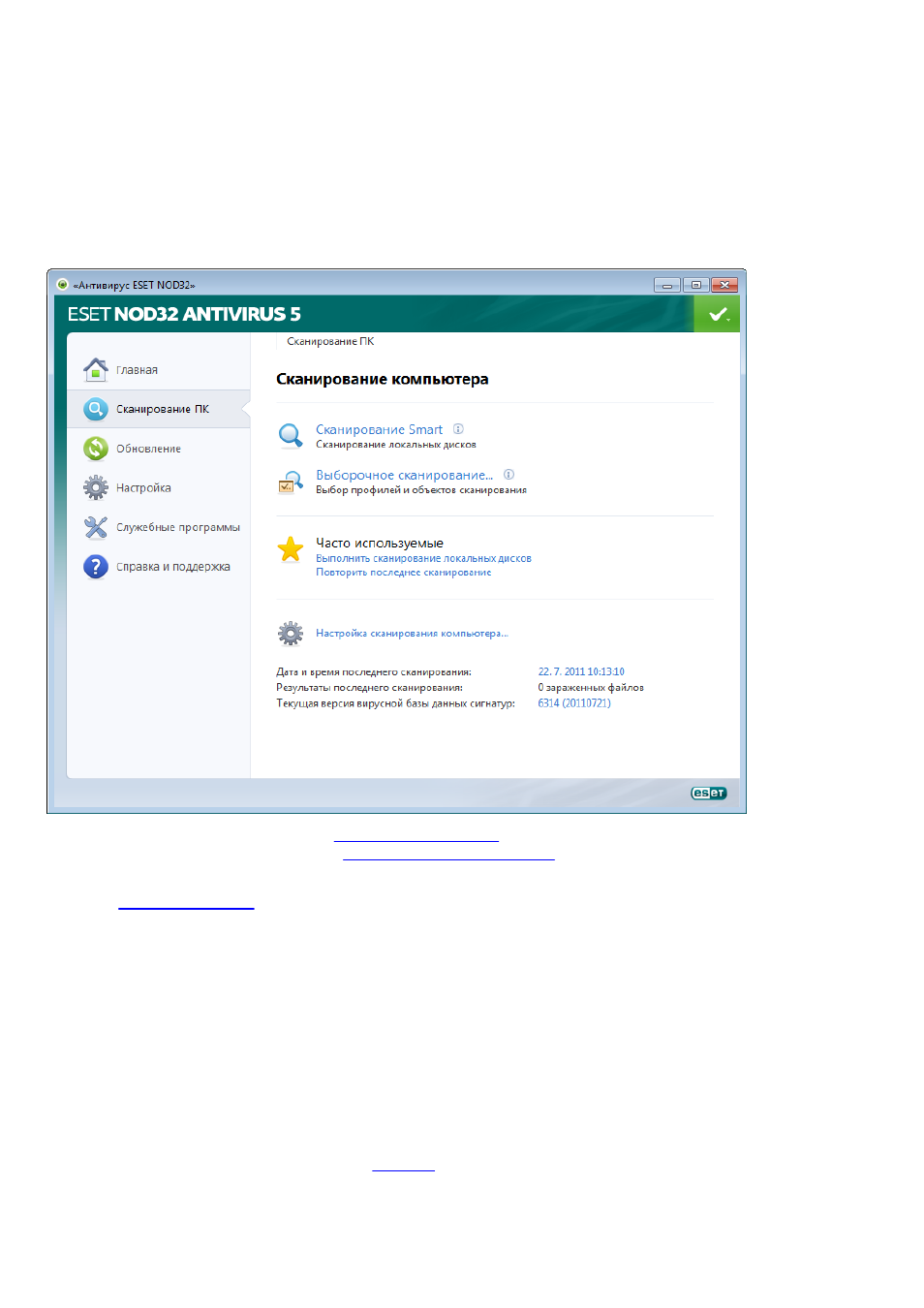Click the wrench icon for Служебные программы

click(95, 527)
